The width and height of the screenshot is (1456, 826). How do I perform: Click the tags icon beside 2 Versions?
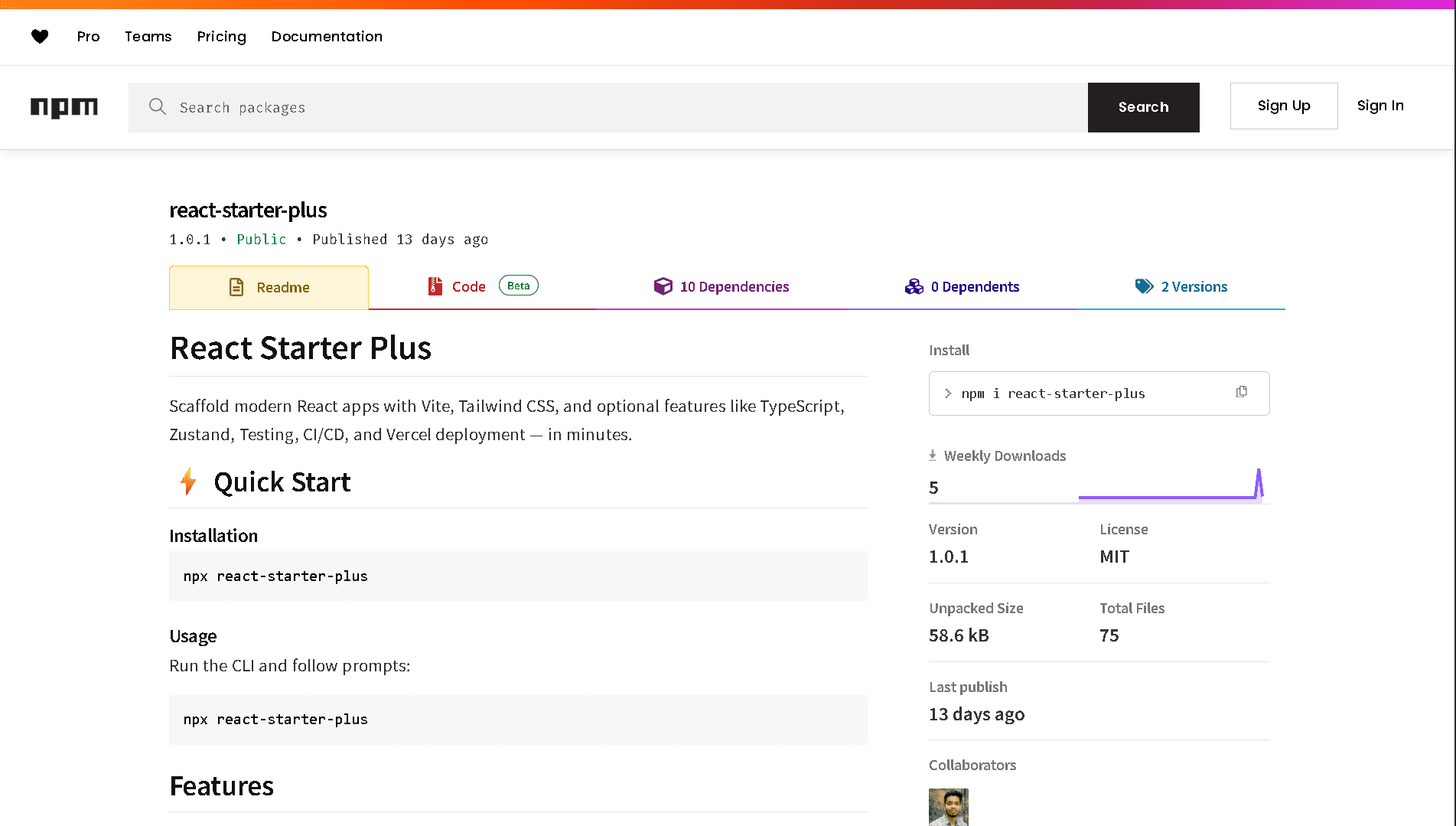pos(1145,286)
